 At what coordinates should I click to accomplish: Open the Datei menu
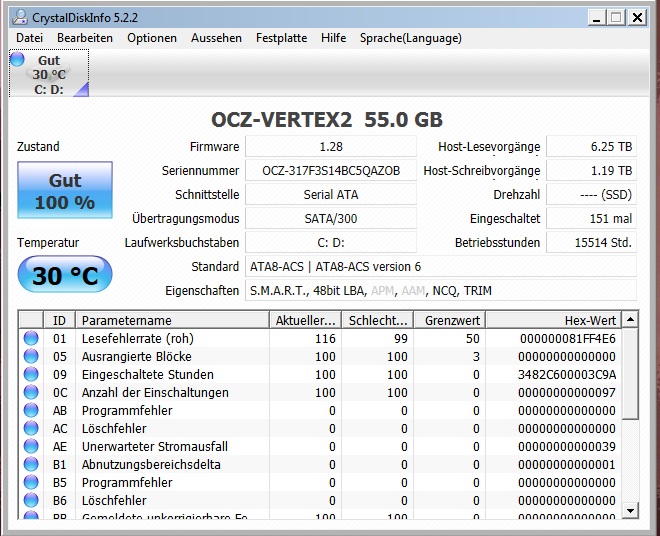(x=29, y=38)
